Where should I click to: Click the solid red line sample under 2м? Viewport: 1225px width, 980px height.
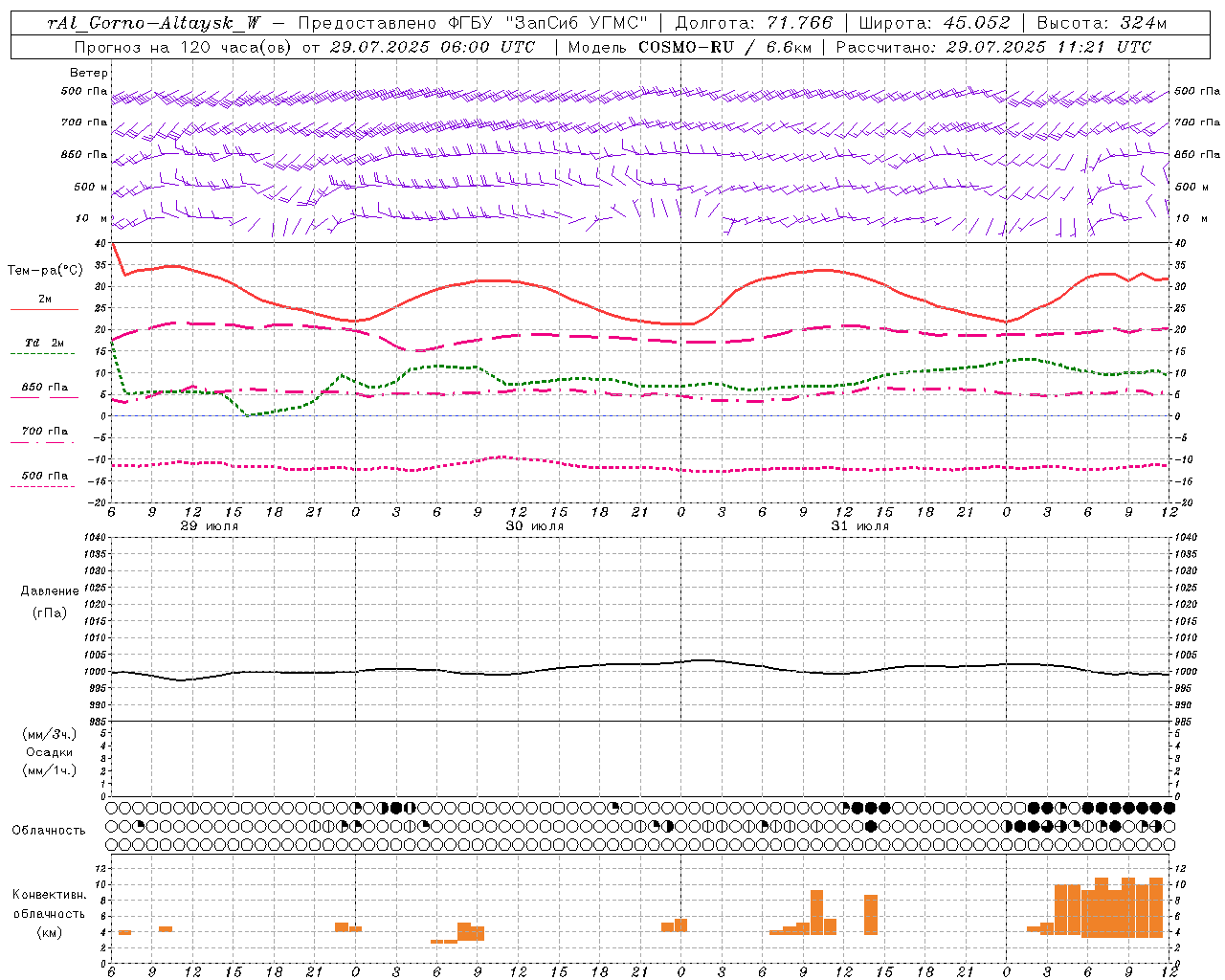[x=43, y=309]
